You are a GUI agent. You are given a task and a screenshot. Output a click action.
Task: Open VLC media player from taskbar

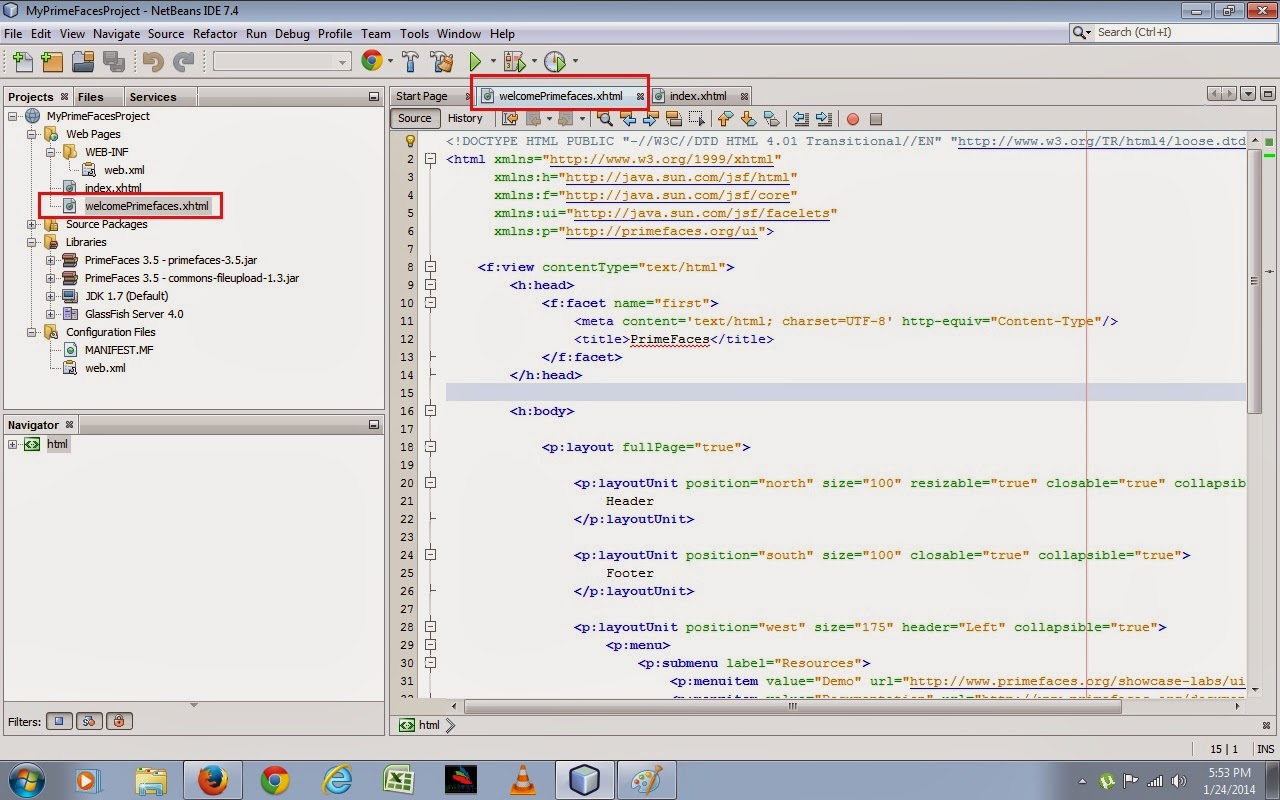coord(522,780)
